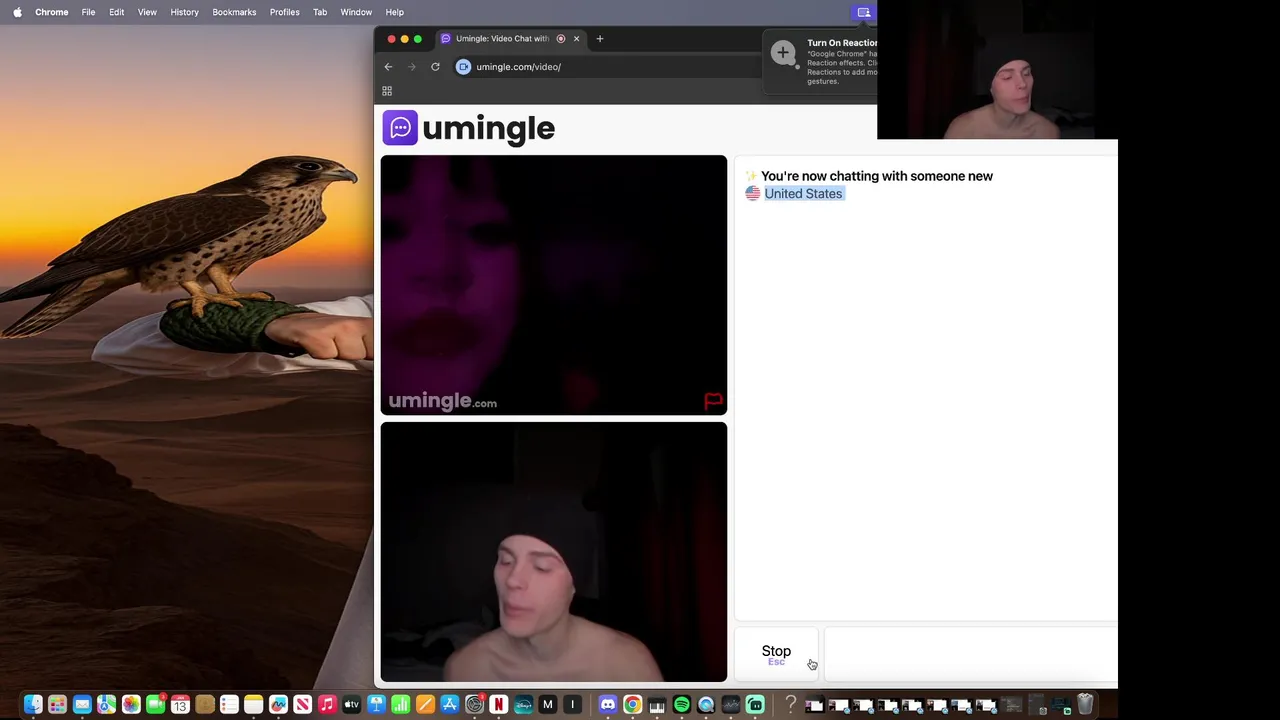The image size is (1280, 720).
Task: Open the Bookmarks menu
Action: coord(234,12)
